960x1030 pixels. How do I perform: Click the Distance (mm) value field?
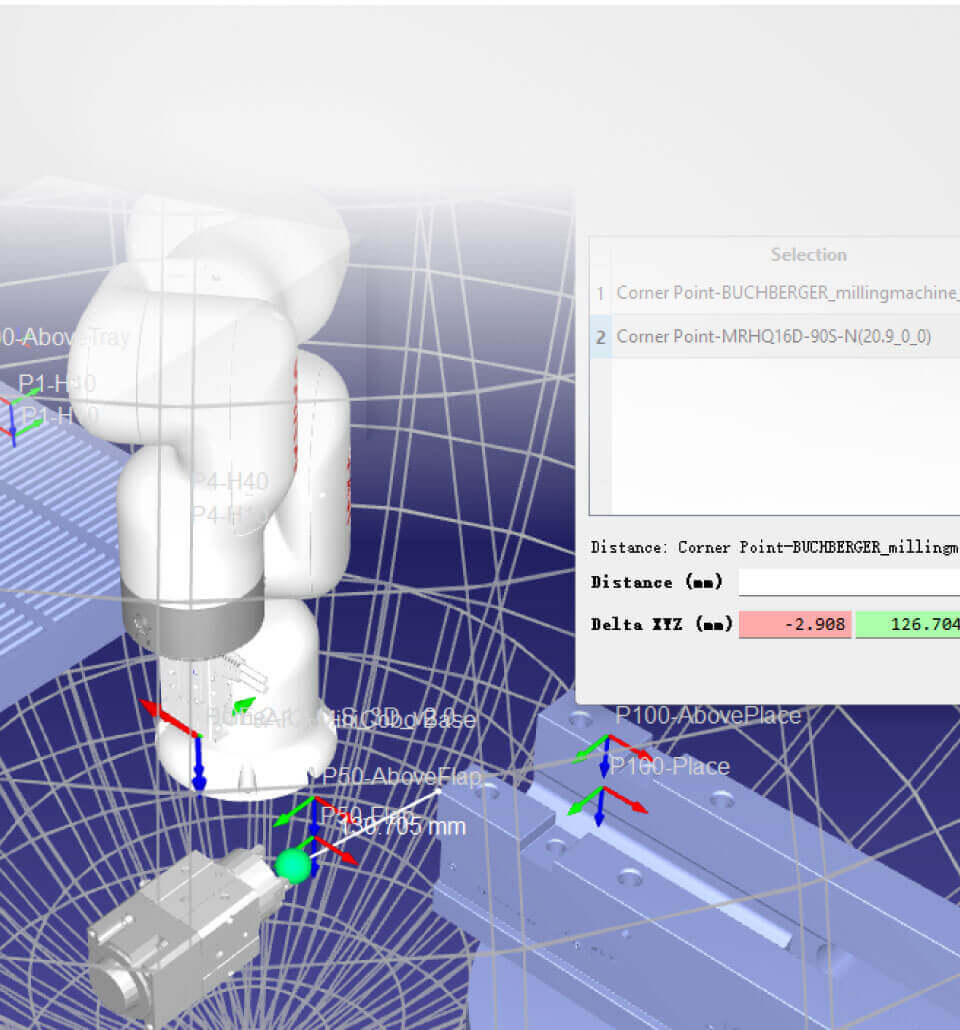coord(848,582)
